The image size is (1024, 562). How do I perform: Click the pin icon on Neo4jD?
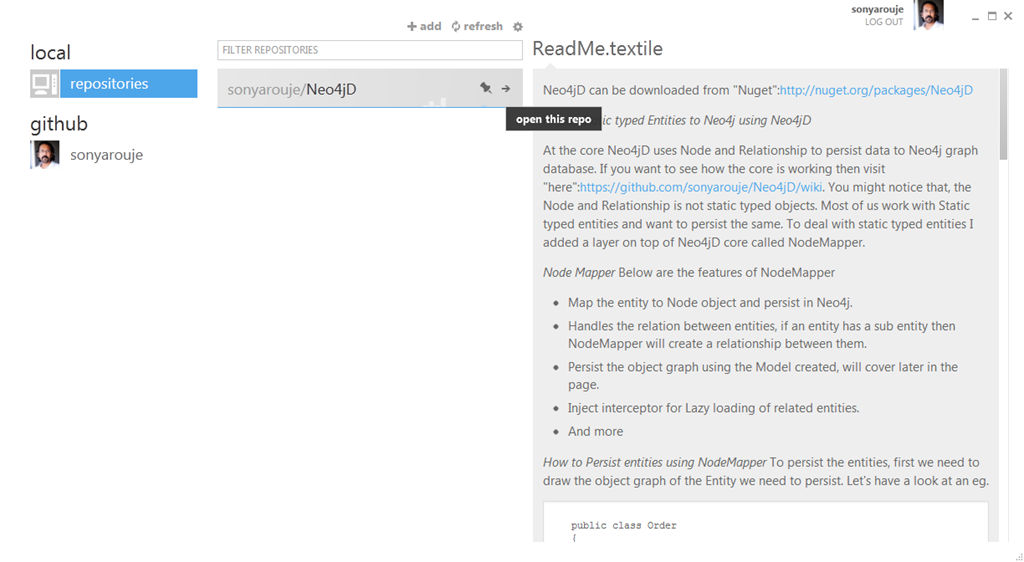click(485, 89)
